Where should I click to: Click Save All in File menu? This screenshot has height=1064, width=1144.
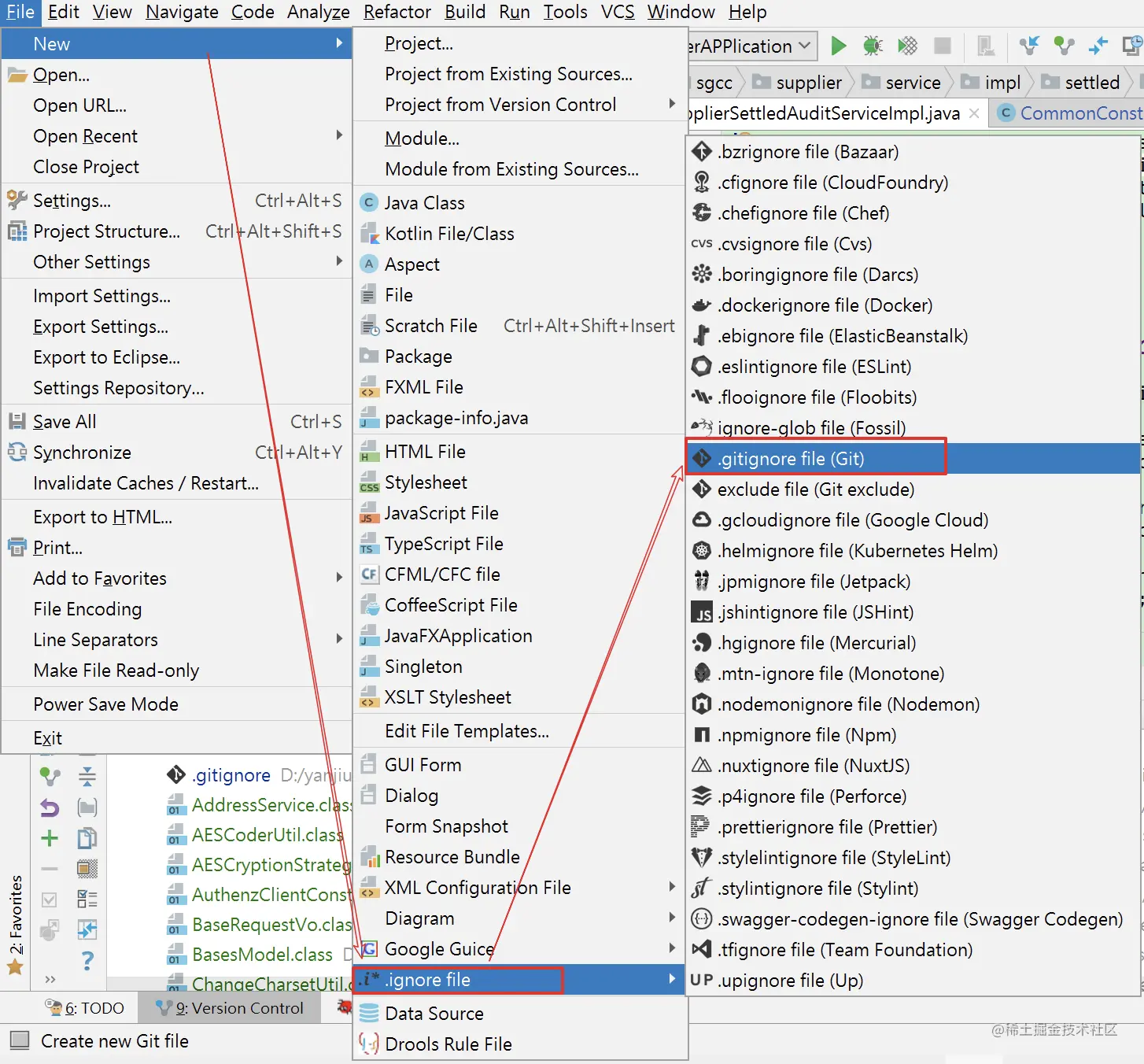coord(177,422)
